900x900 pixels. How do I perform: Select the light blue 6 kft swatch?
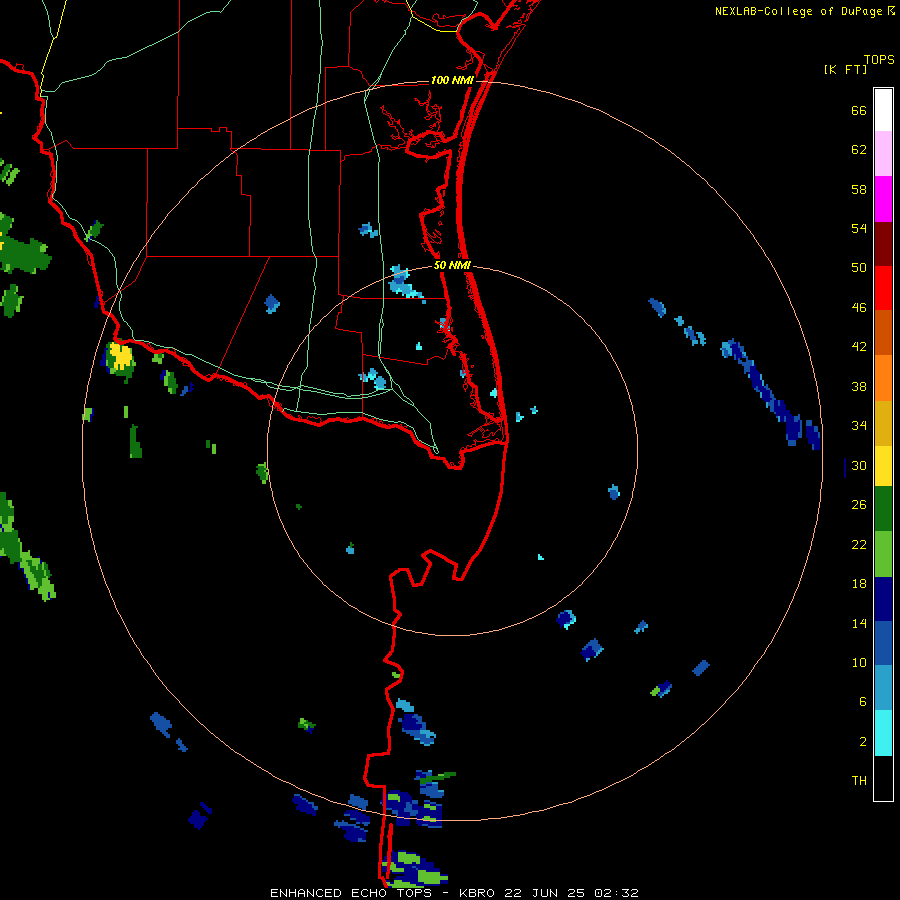[x=883, y=688]
